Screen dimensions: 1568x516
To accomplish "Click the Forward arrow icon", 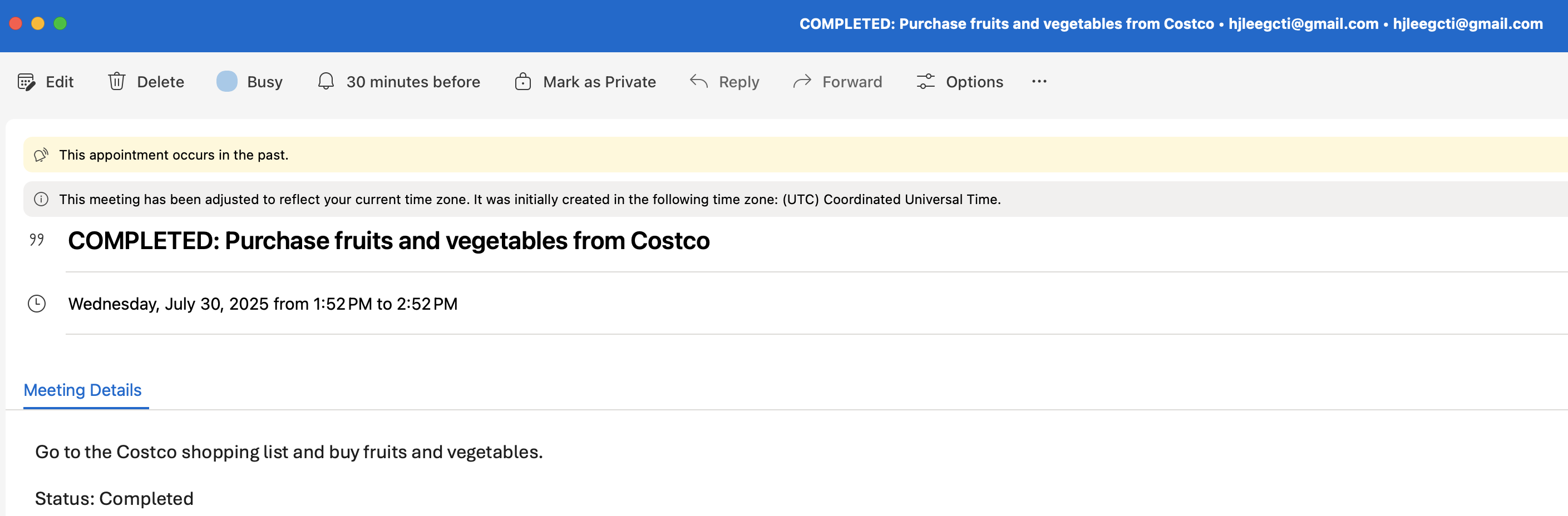I will coord(802,82).
